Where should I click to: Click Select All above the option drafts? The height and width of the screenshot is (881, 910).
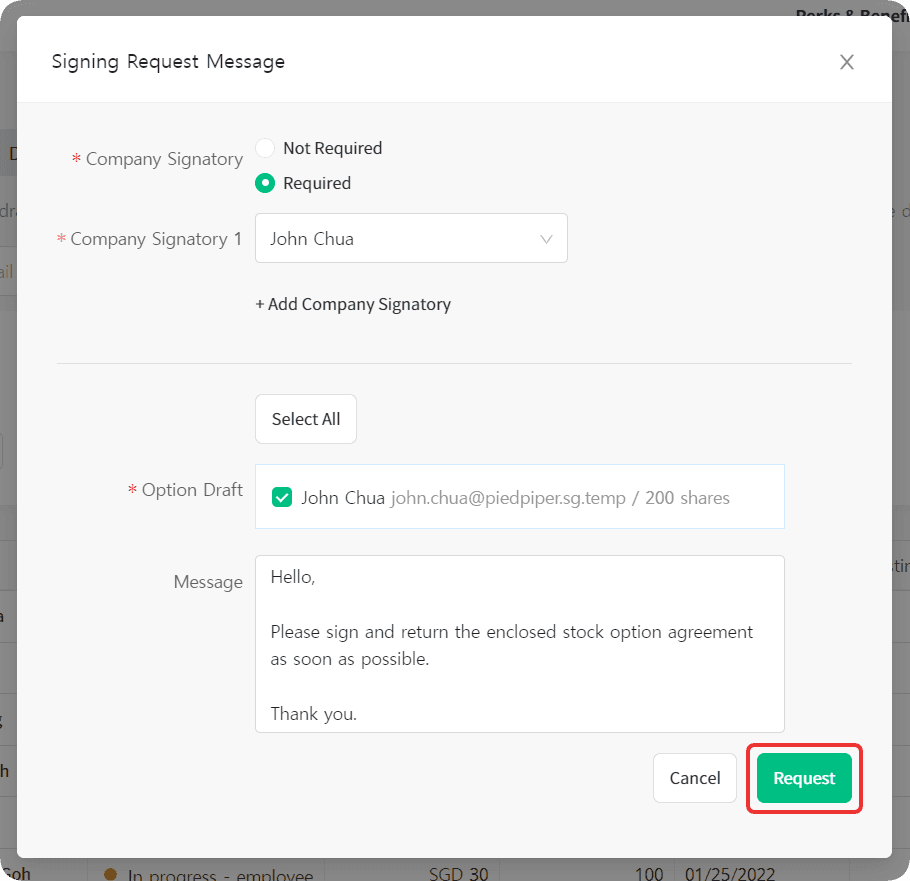(305, 418)
